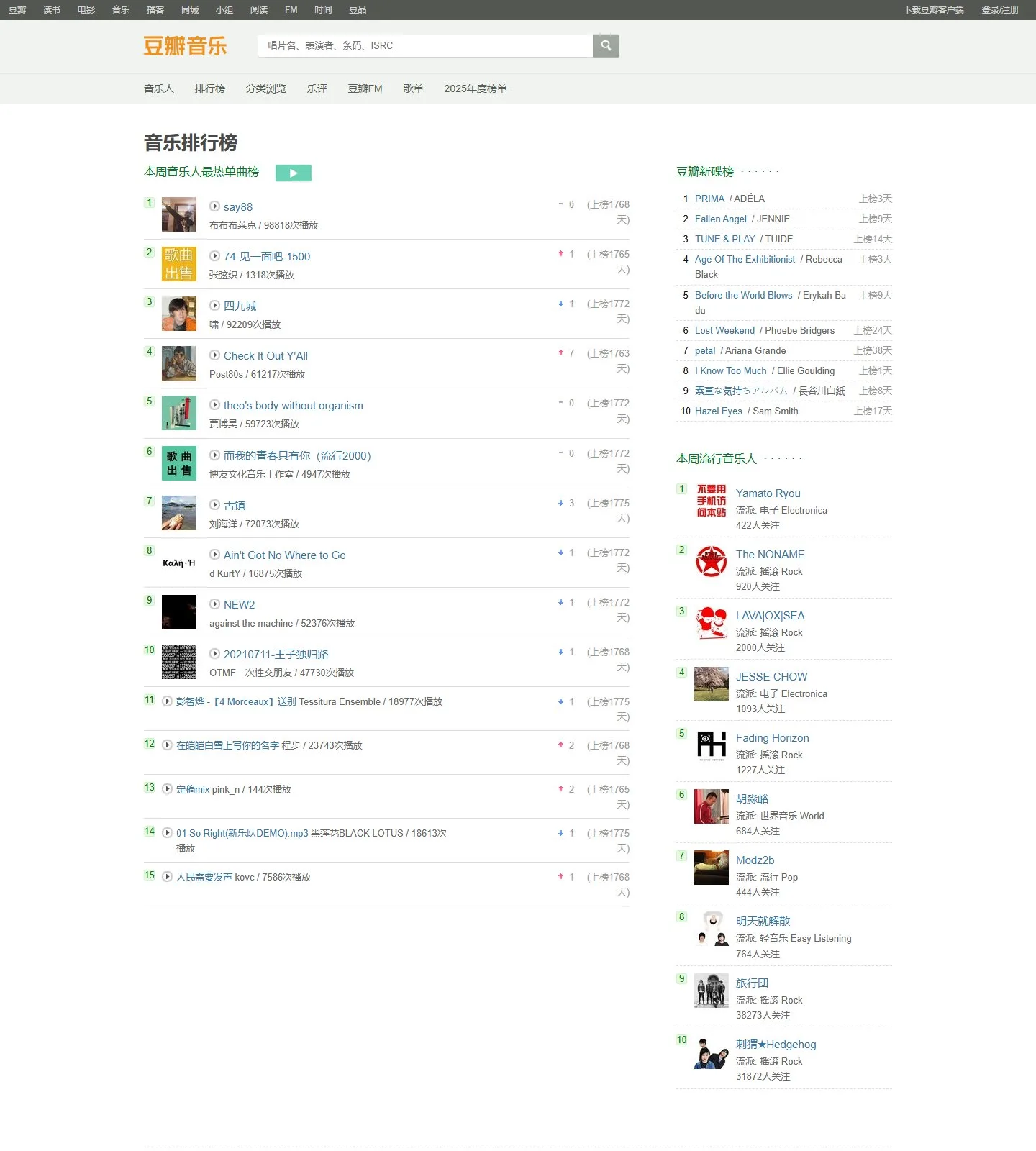Play the song 20210711-王子独归路

click(x=214, y=654)
